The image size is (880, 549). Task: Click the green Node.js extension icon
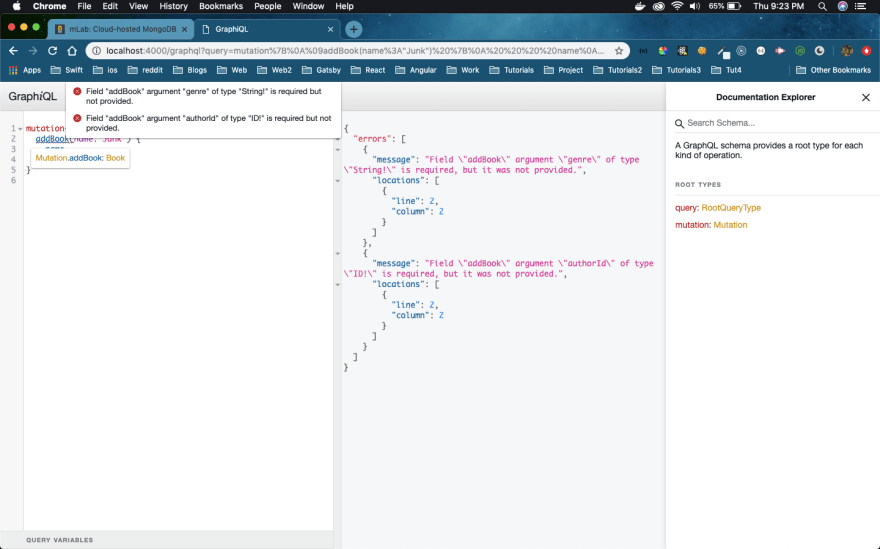coord(800,51)
